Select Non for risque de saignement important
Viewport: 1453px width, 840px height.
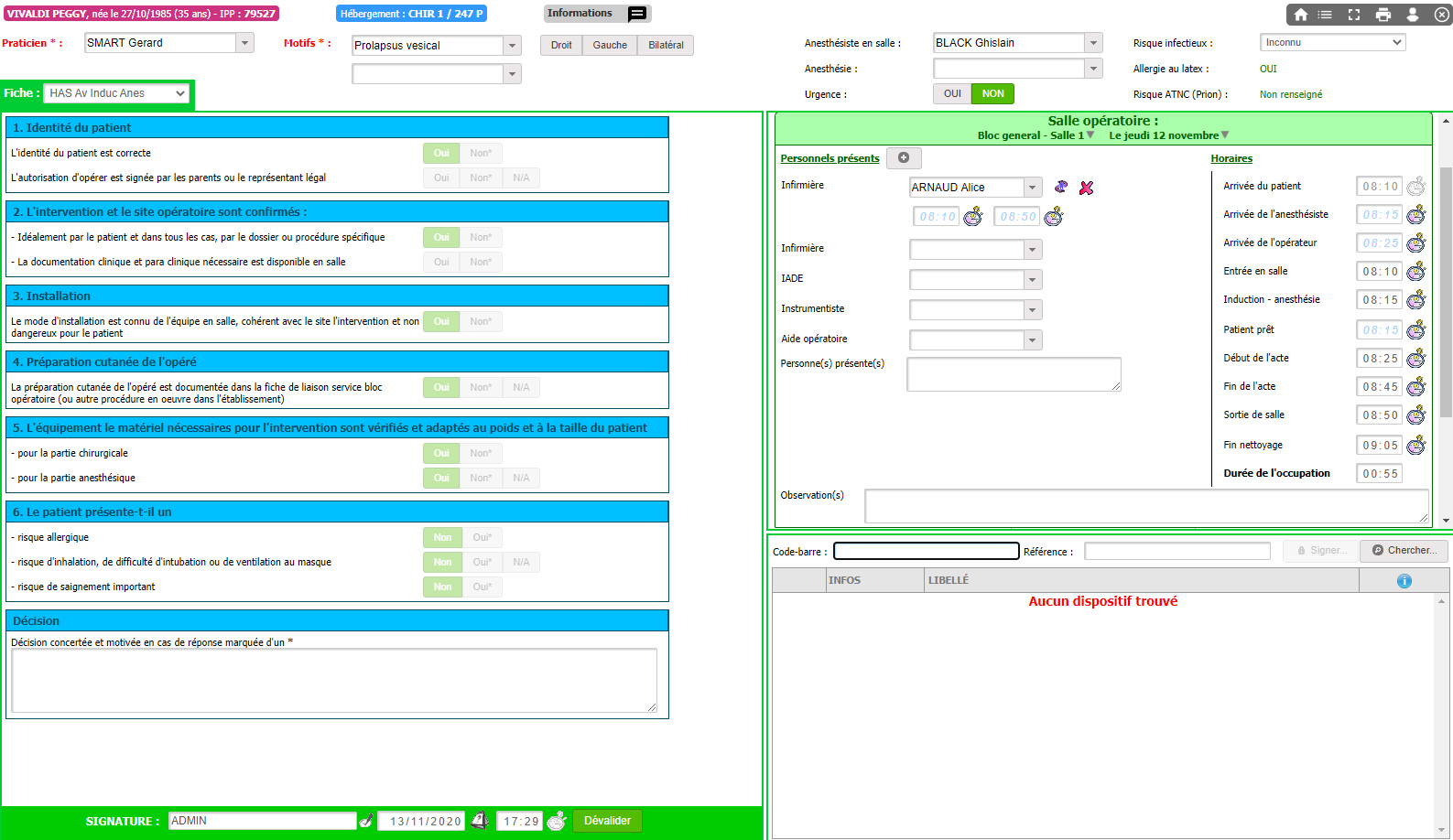click(x=442, y=587)
